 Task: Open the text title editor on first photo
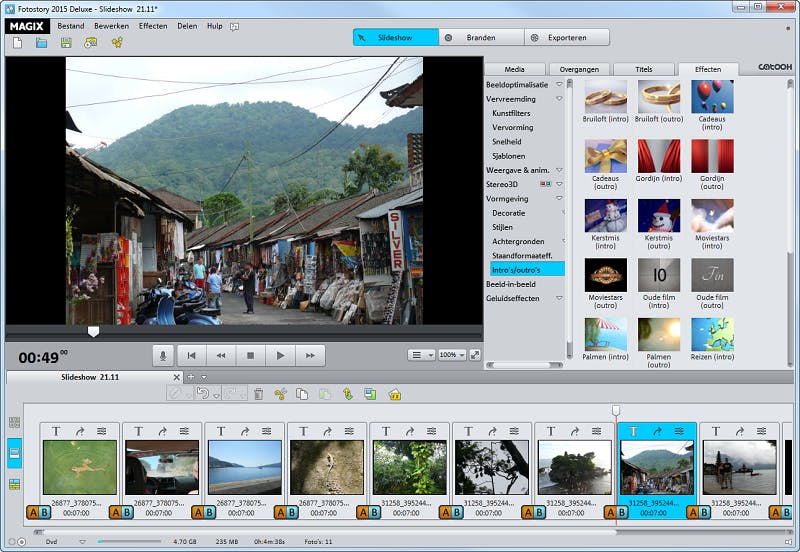(x=56, y=431)
